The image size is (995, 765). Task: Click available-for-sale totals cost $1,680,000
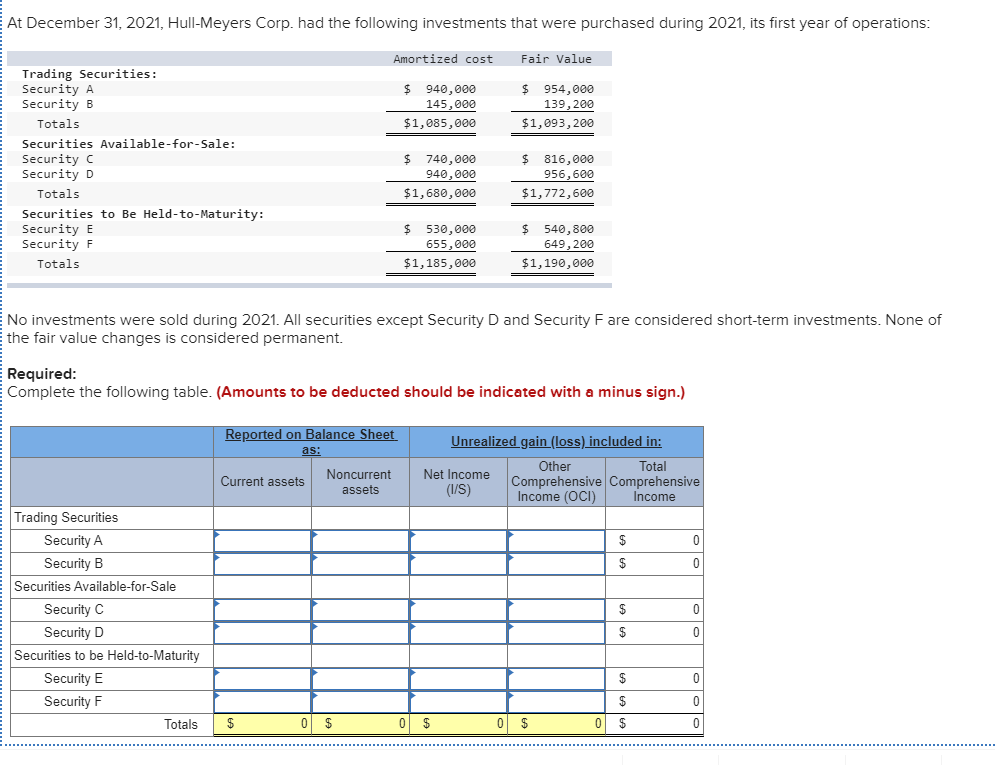[x=440, y=193]
